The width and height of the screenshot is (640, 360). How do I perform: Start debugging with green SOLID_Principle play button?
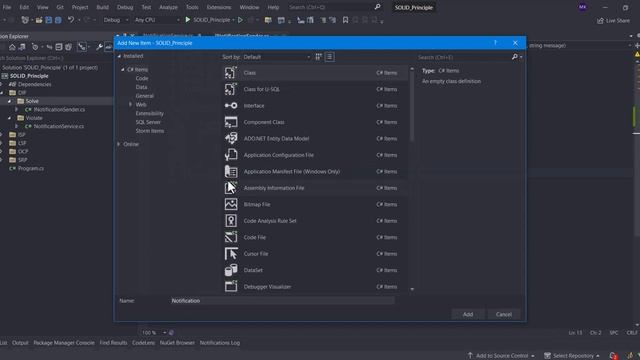pos(187,20)
